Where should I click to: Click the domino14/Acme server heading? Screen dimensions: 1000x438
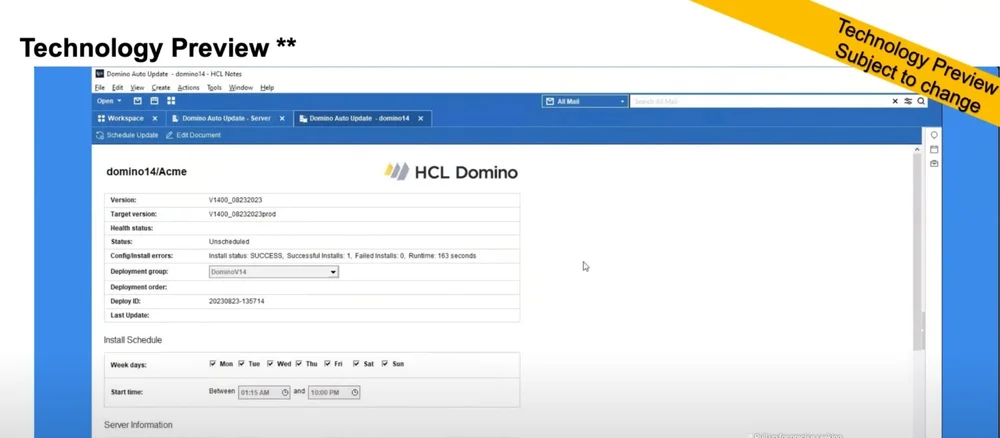(147, 172)
